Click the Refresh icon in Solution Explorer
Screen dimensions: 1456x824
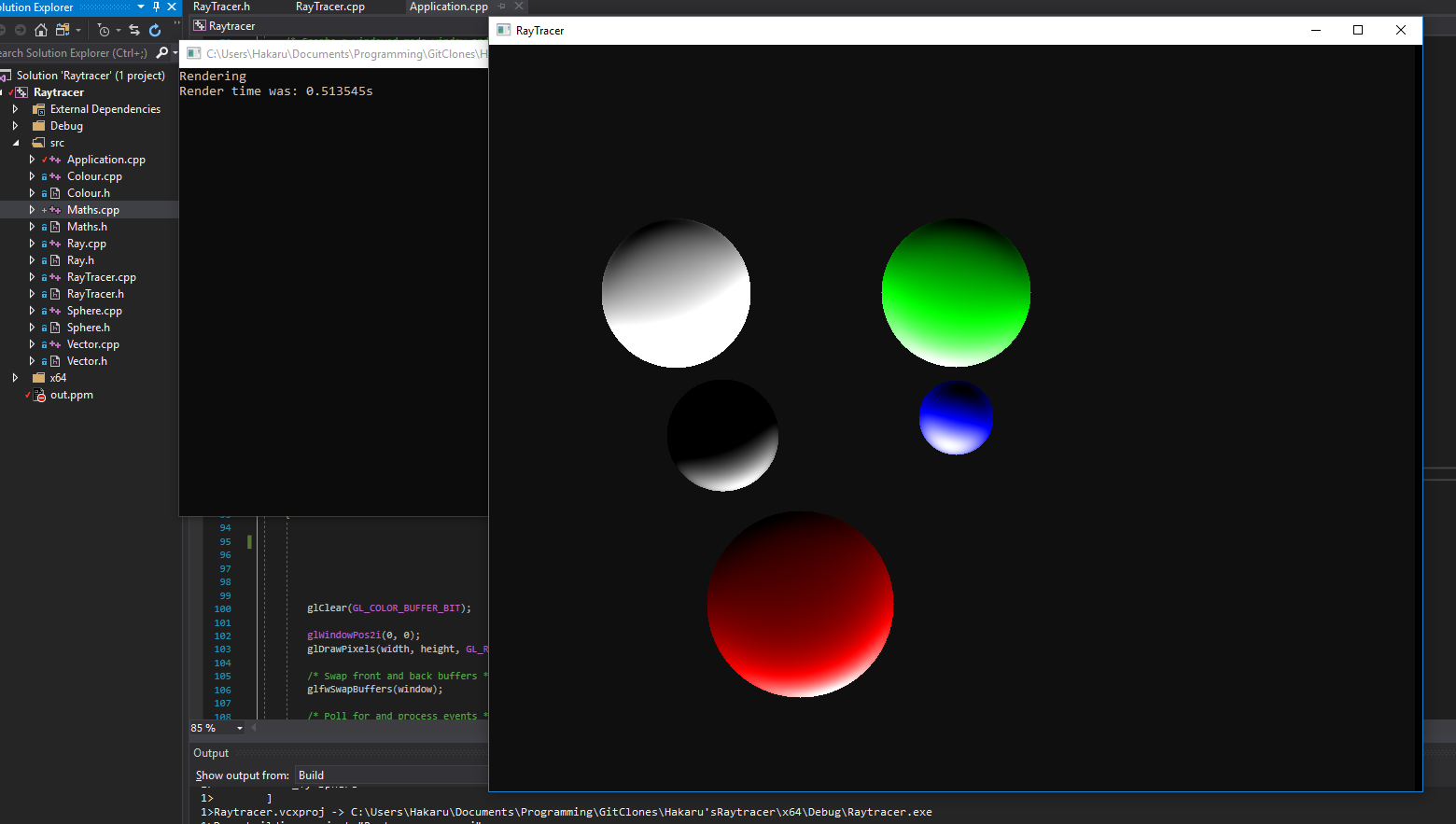155,31
